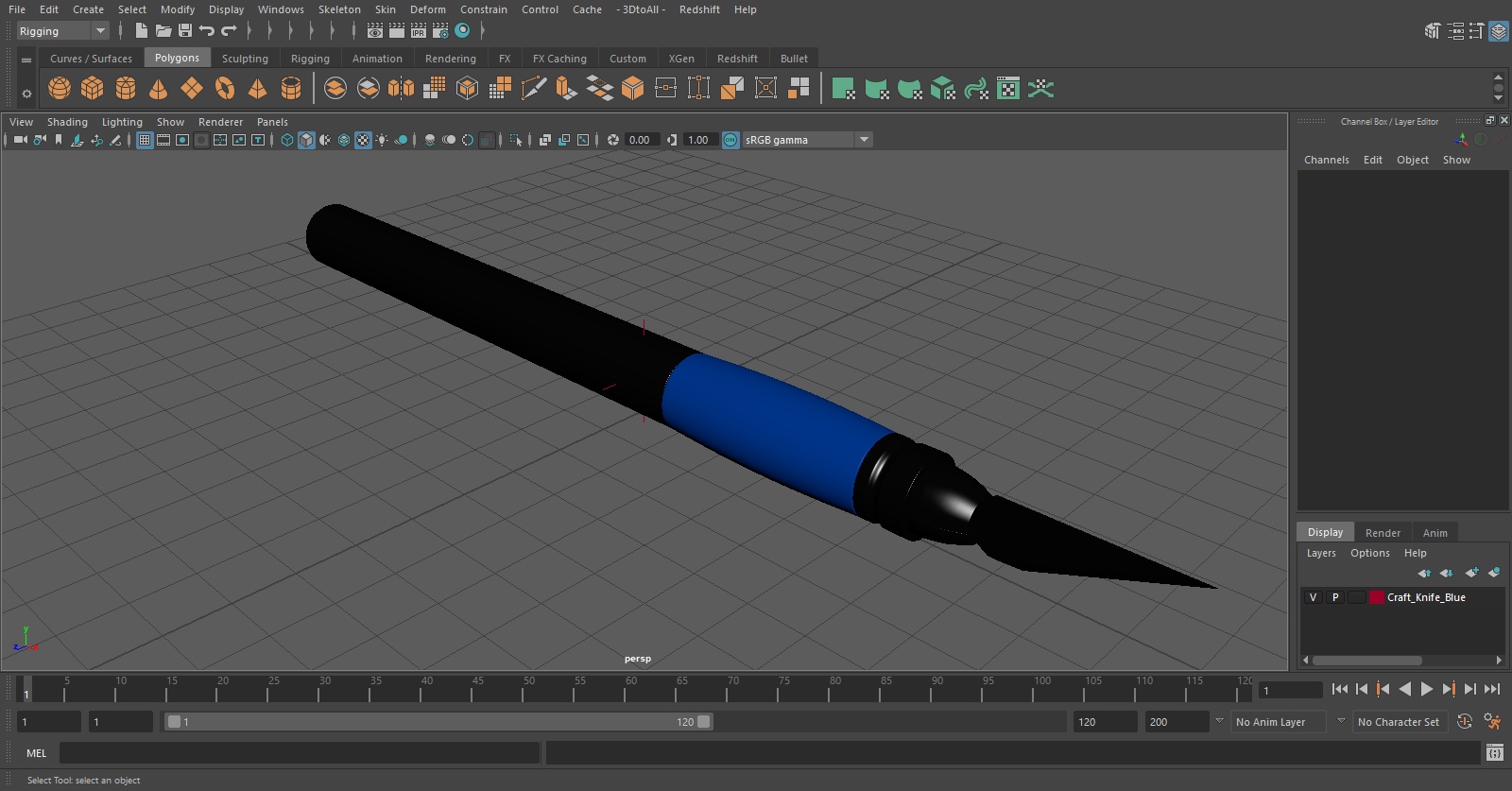The height and width of the screenshot is (791, 1512).
Task: Click the Mirror geometry shelf icon
Action: pos(402,89)
